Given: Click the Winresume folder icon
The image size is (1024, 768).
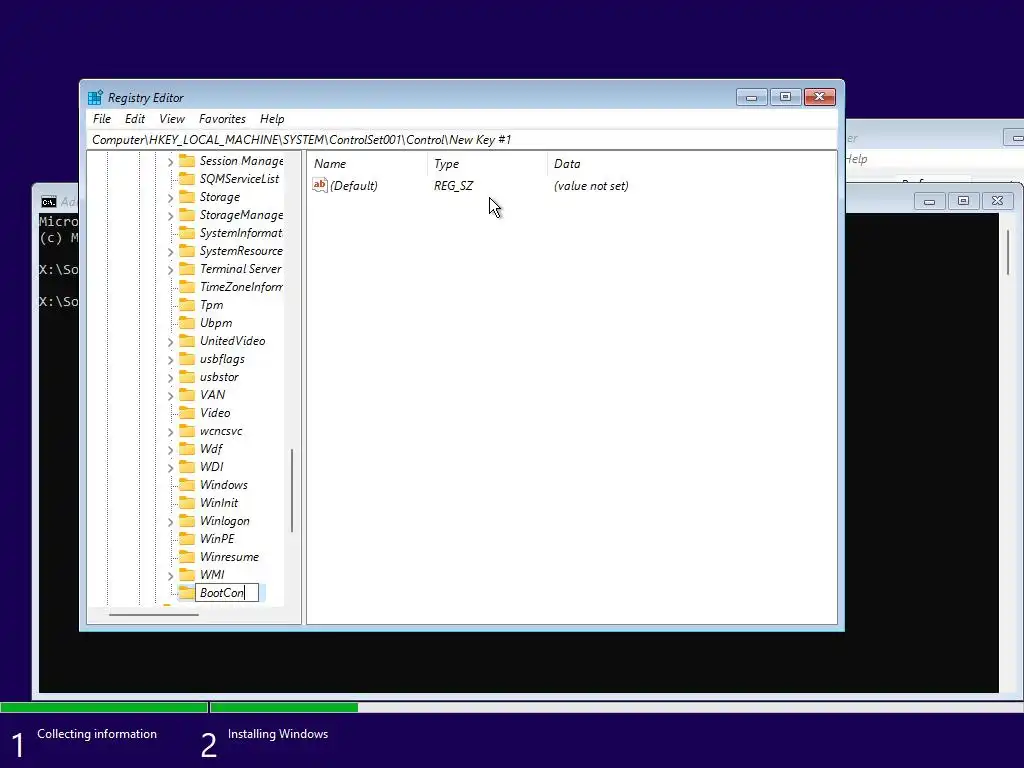Looking at the screenshot, I should [x=187, y=556].
